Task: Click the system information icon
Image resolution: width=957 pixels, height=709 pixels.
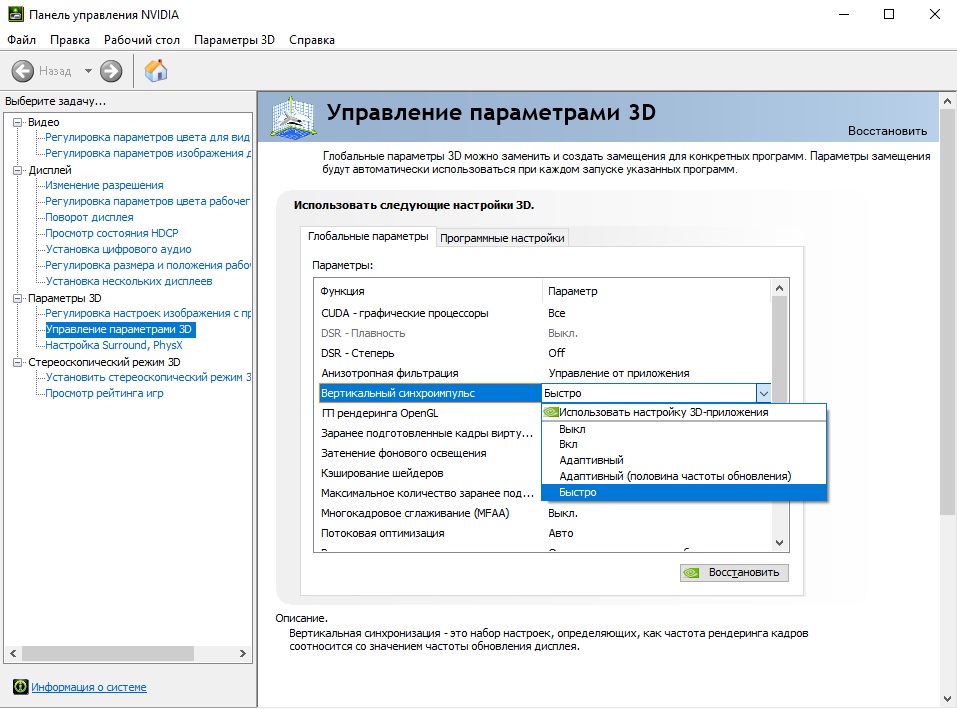Action: (21, 687)
